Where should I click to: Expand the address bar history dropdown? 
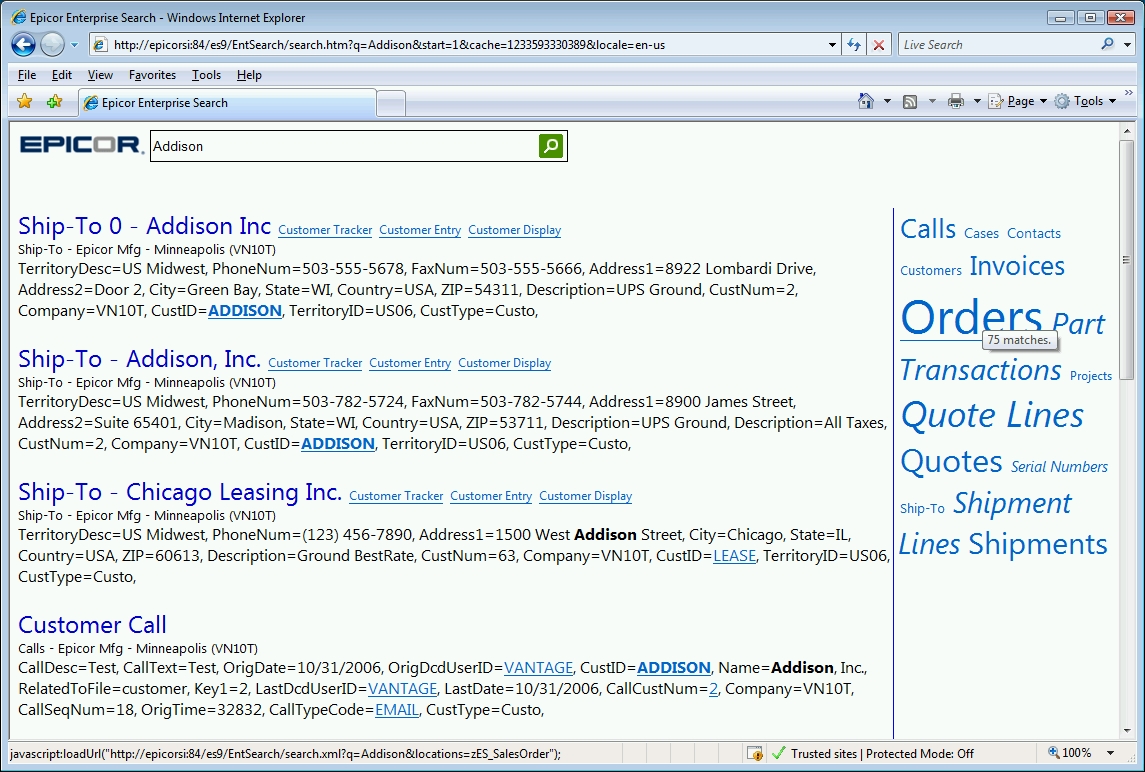pos(832,45)
